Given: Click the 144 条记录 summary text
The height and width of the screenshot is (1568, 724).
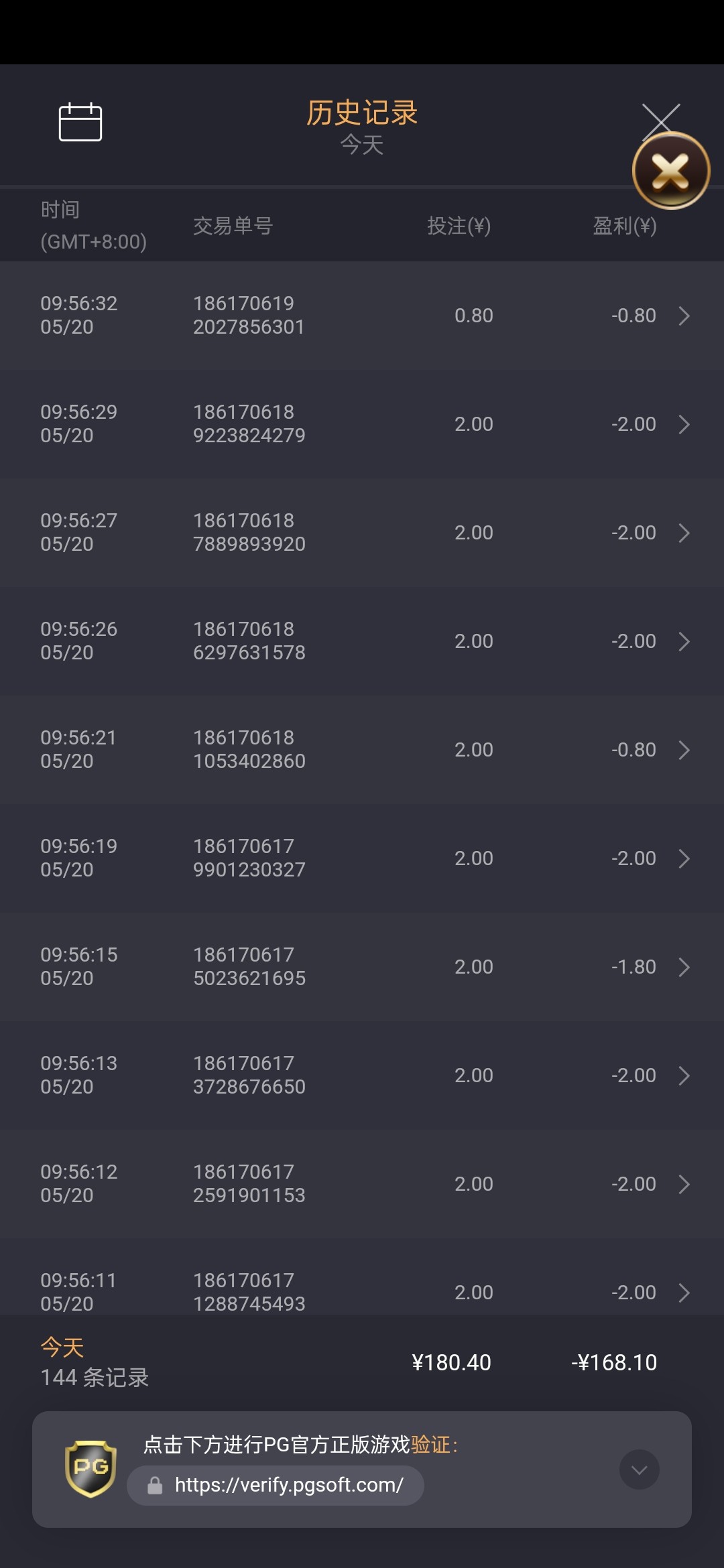Looking at the screenshot, I should (x=95, y=1378).
